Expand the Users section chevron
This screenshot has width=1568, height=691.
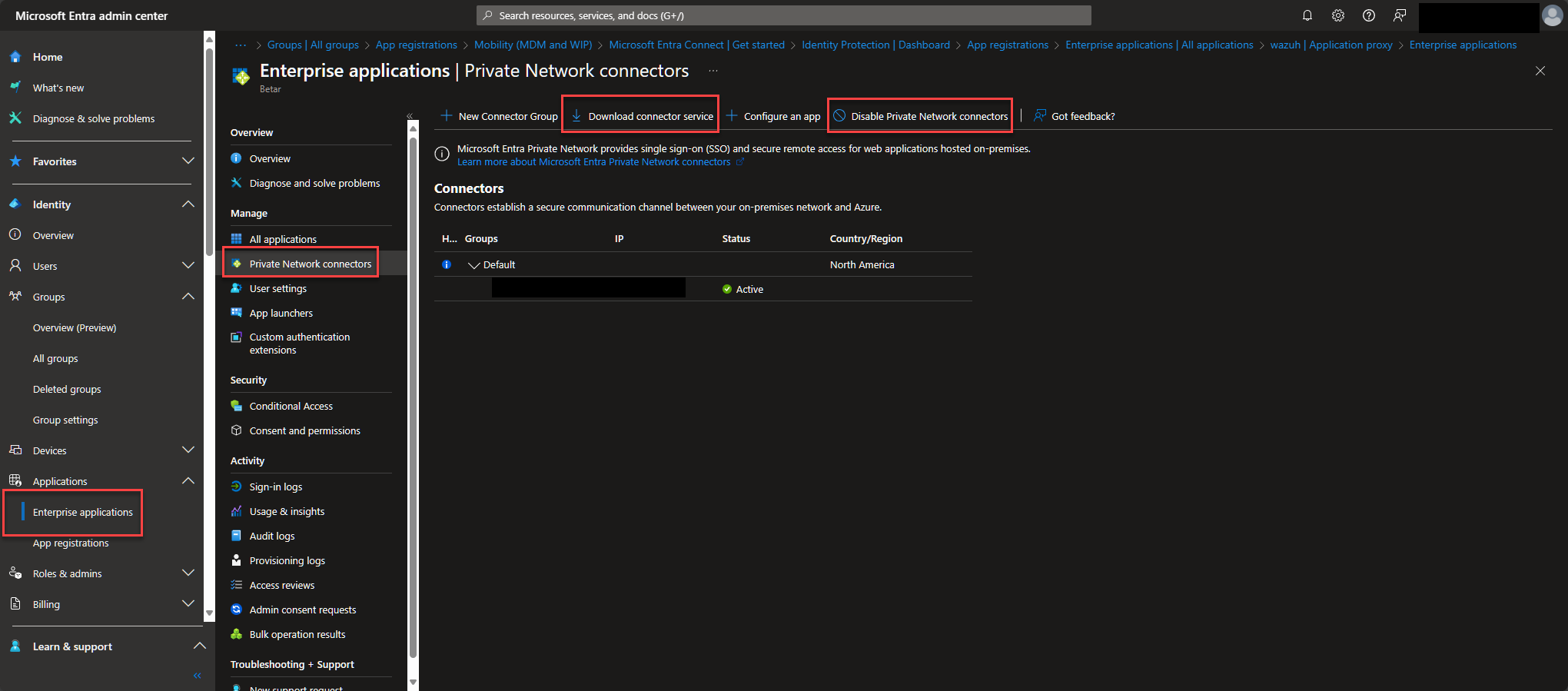point(188,265)
